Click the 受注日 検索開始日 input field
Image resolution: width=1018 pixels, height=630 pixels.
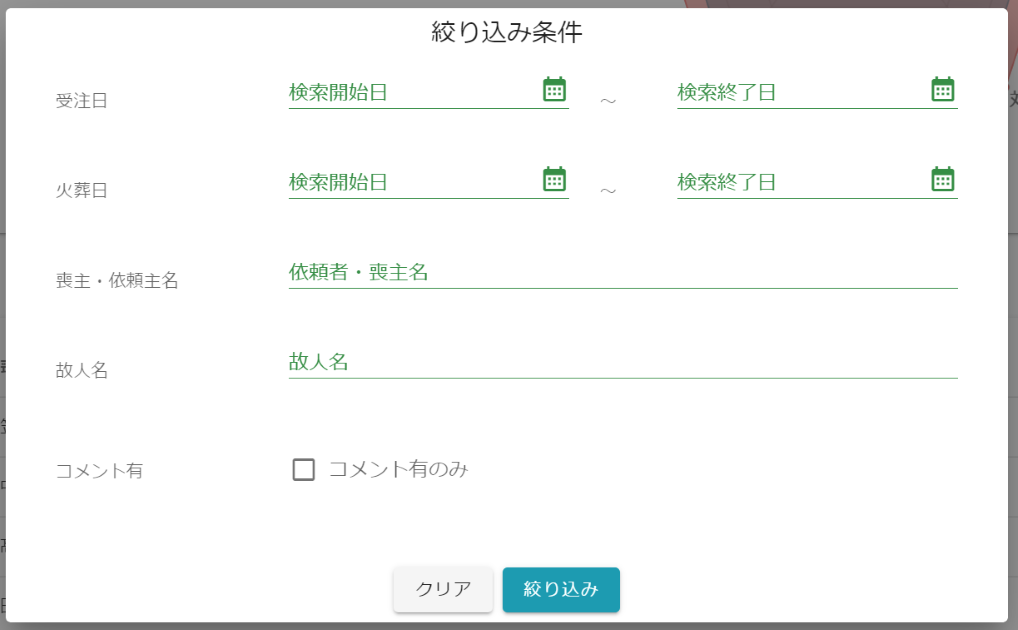tap(410, 92)
